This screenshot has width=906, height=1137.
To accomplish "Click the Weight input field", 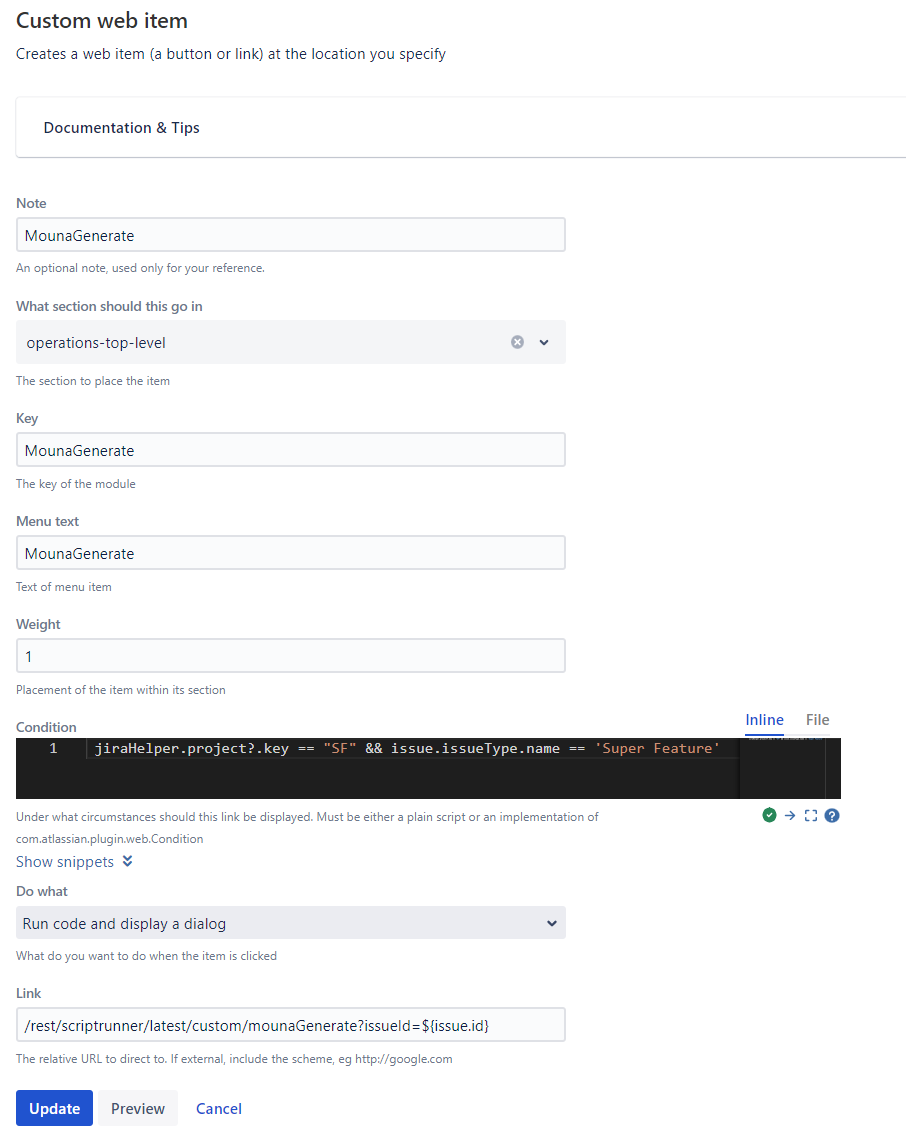I will pyautogui.click(x=291, y=656).
